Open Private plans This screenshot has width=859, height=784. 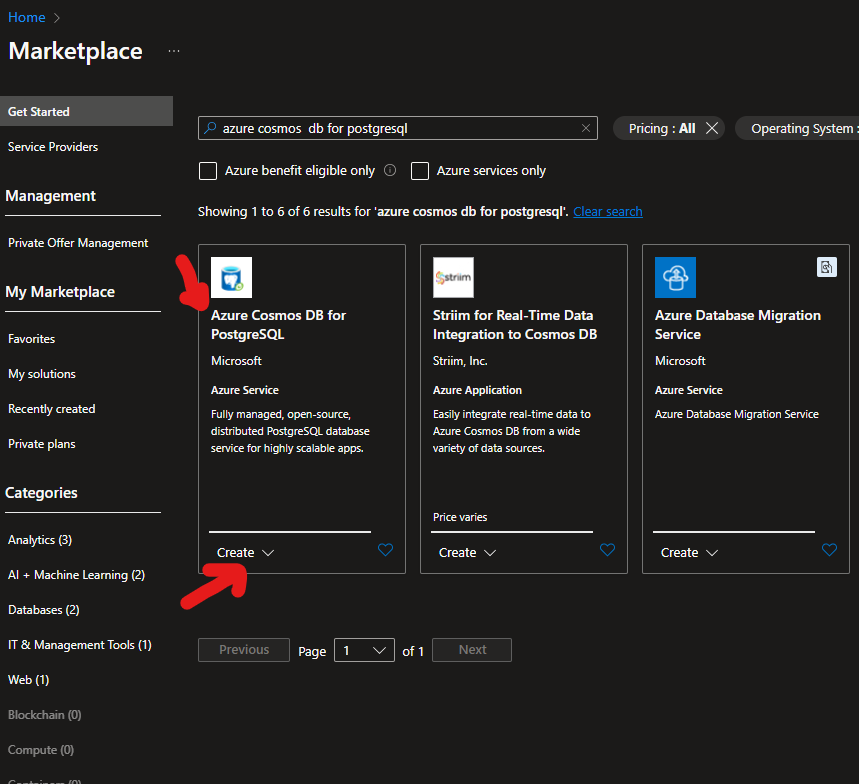pos(42,444)
